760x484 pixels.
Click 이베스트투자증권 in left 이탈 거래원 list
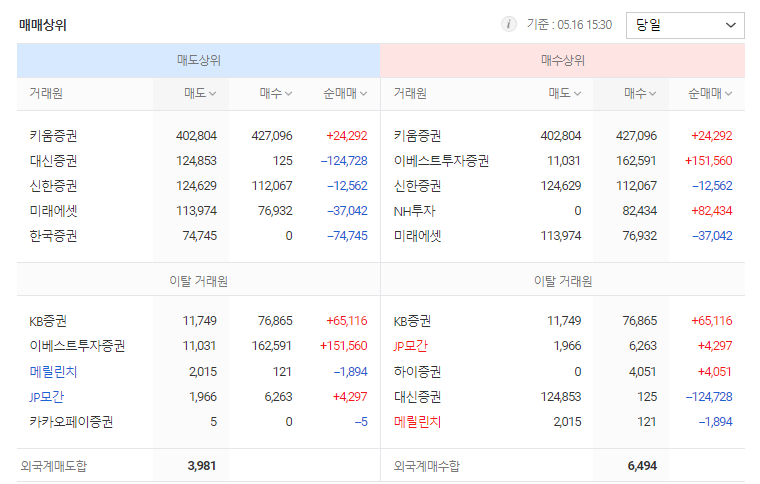(77, 346)
